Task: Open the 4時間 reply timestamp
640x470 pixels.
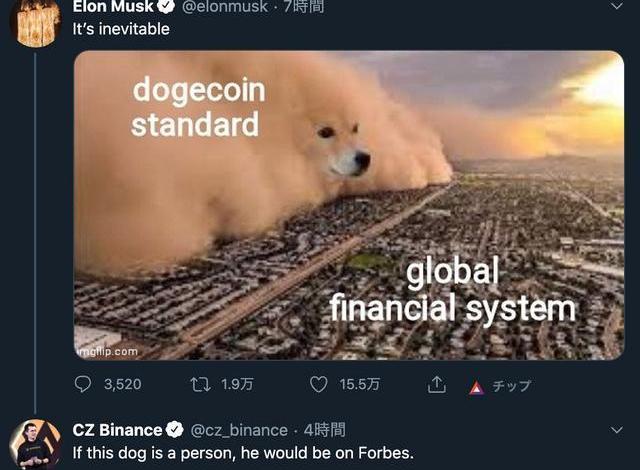Action: [x=324, y=430]
